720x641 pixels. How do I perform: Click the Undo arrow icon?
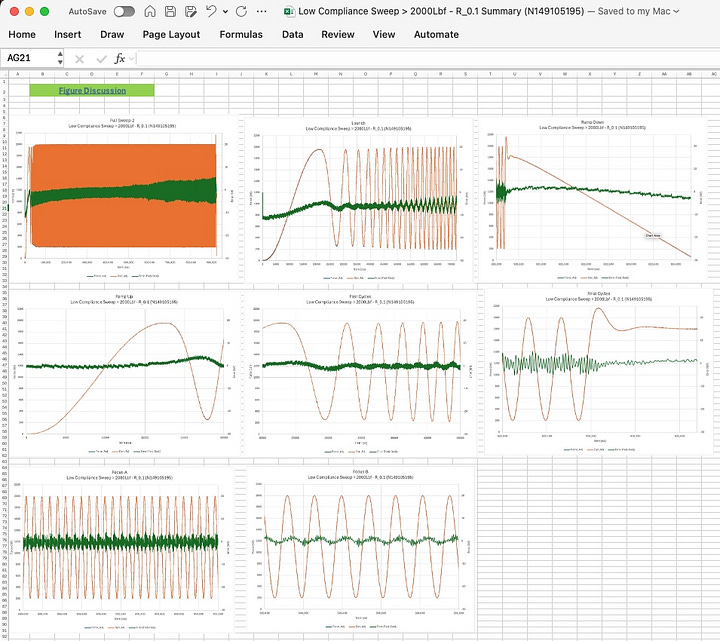[211, 11]
